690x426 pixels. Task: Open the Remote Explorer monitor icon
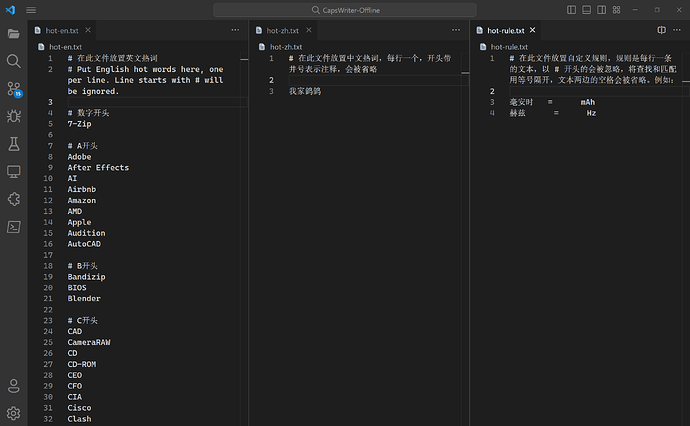pyautogui.click(x=14, y=172)
